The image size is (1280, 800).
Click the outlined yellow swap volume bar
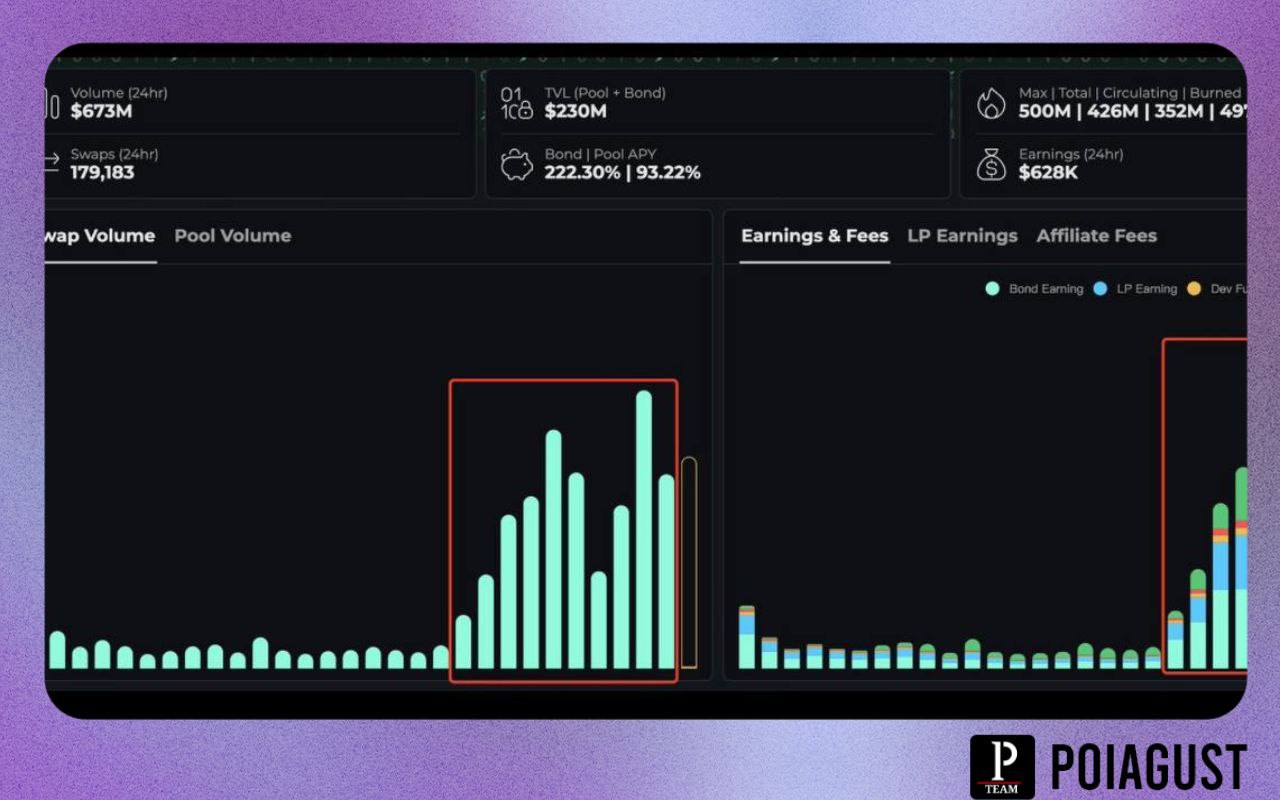(689, 563)
